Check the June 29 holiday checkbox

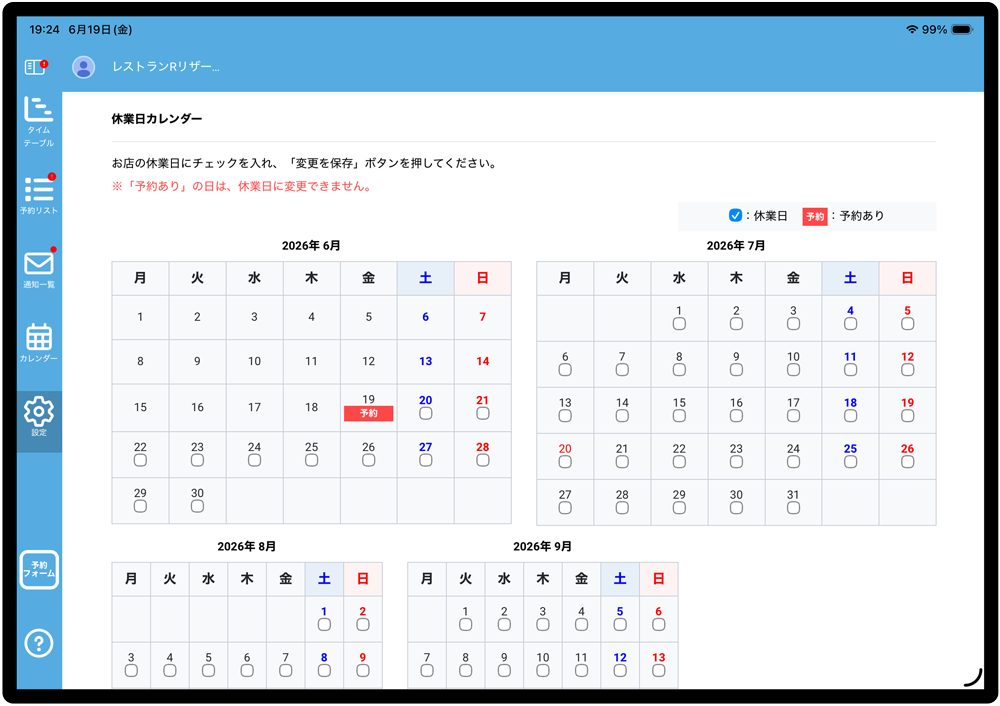tap(140, 506)
